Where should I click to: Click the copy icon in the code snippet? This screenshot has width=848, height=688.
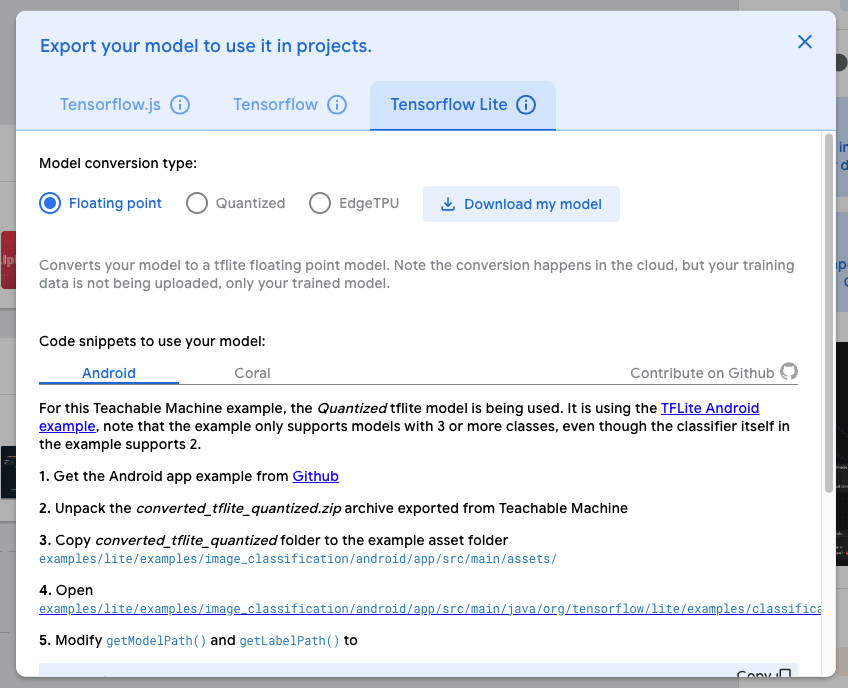pos(783,673)
